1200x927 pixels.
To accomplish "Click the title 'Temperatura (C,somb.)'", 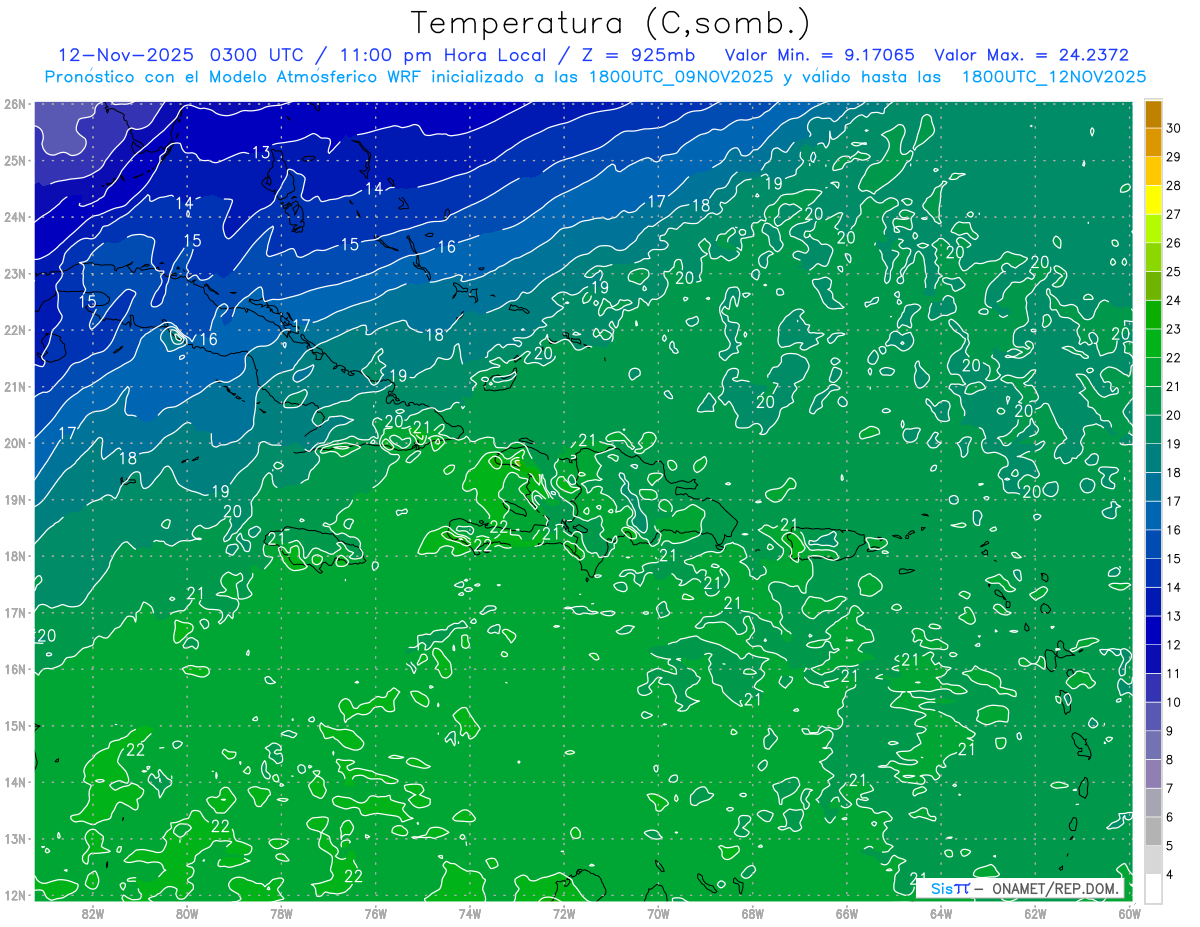I will point(611,23).
